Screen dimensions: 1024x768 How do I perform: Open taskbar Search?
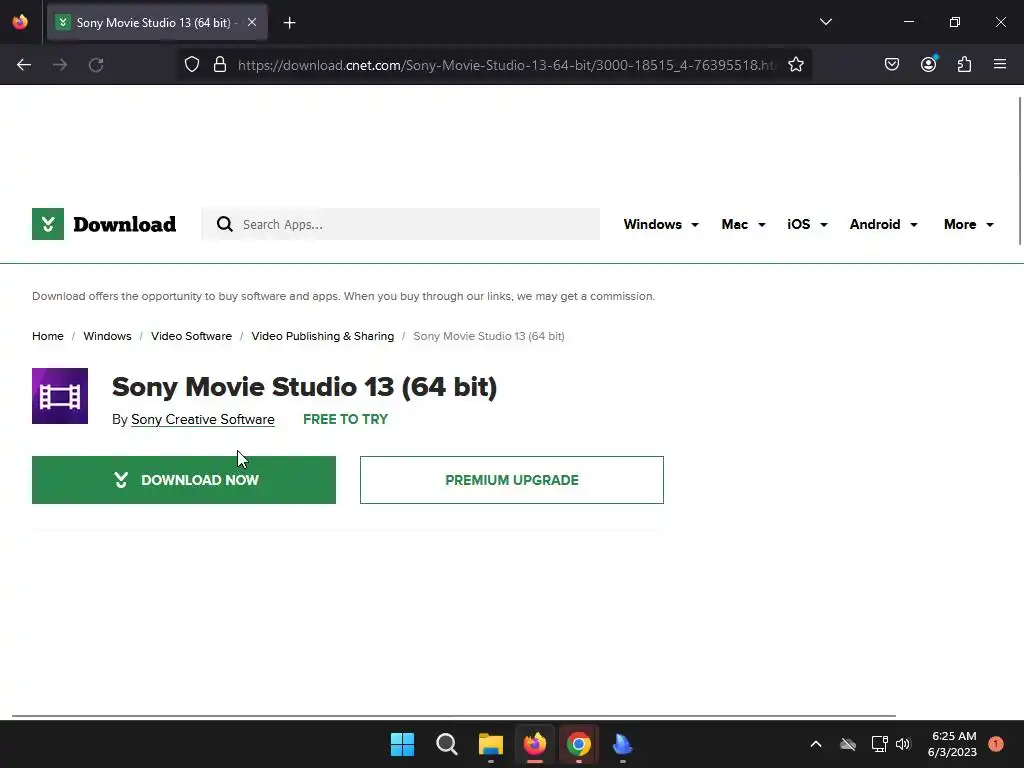447,744
